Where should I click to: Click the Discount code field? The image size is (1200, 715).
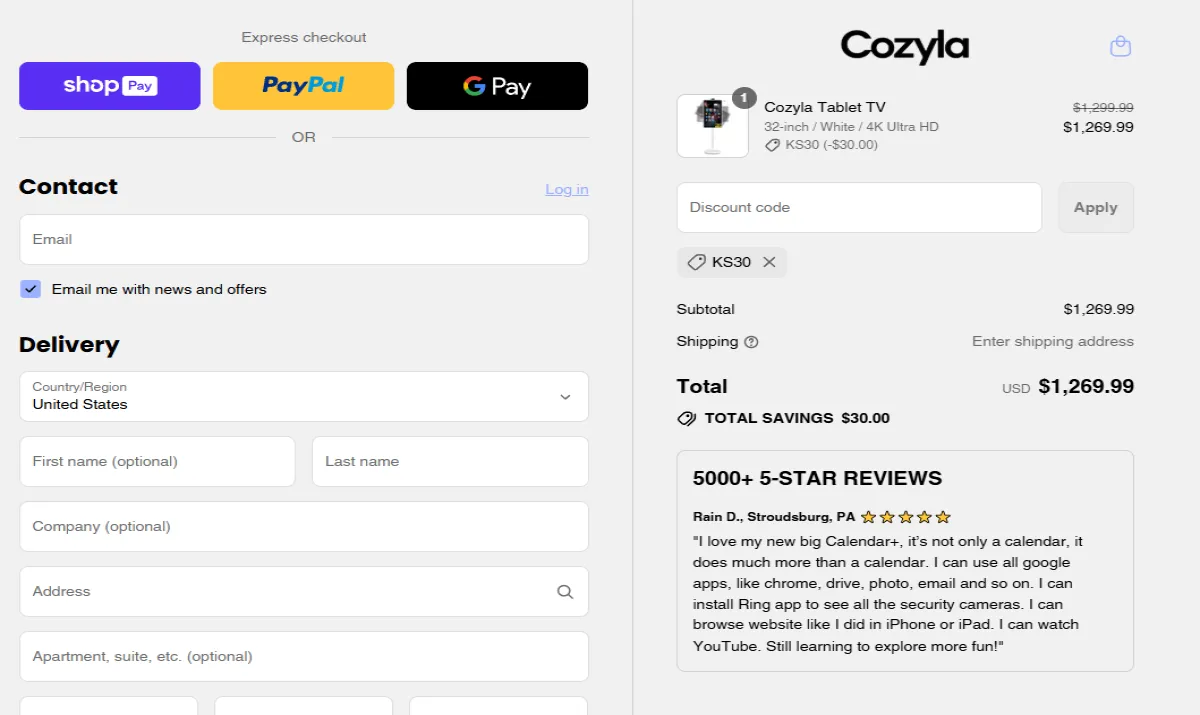[x=859, y=208]
